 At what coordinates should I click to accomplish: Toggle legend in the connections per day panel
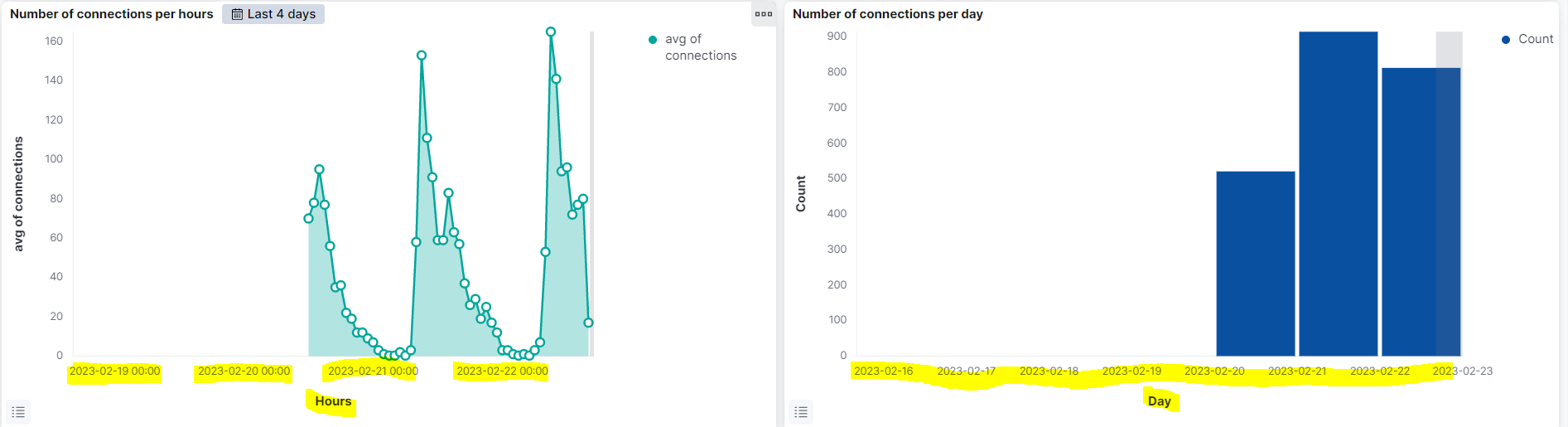[x=800, y=412]
